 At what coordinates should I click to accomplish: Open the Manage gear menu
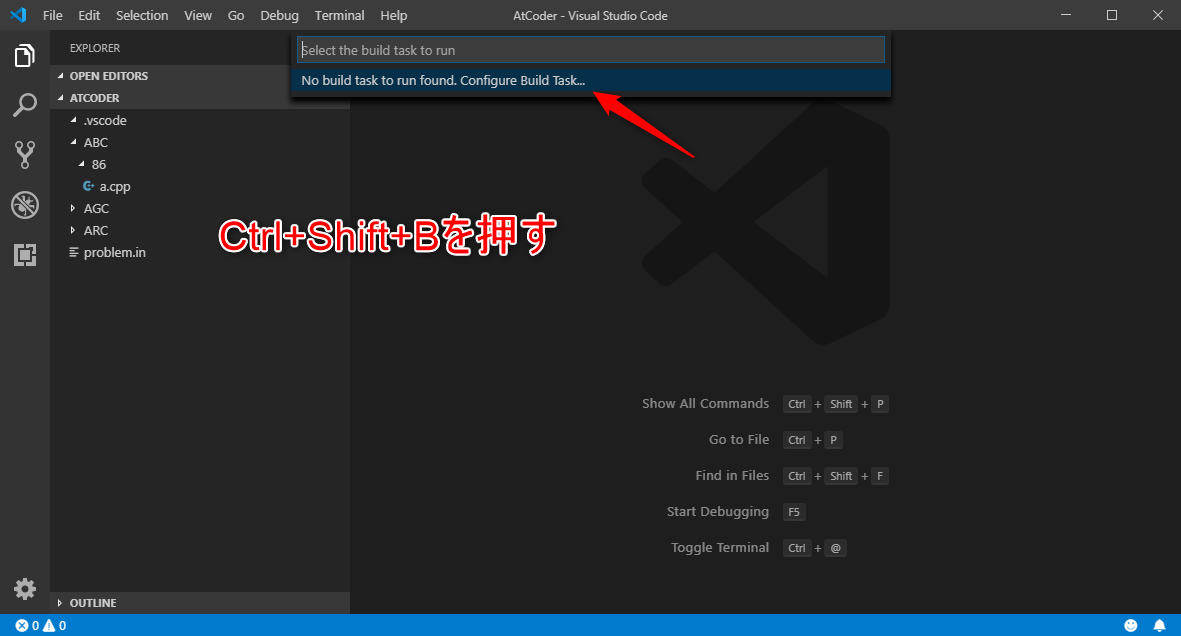click(x=24, y=589)
